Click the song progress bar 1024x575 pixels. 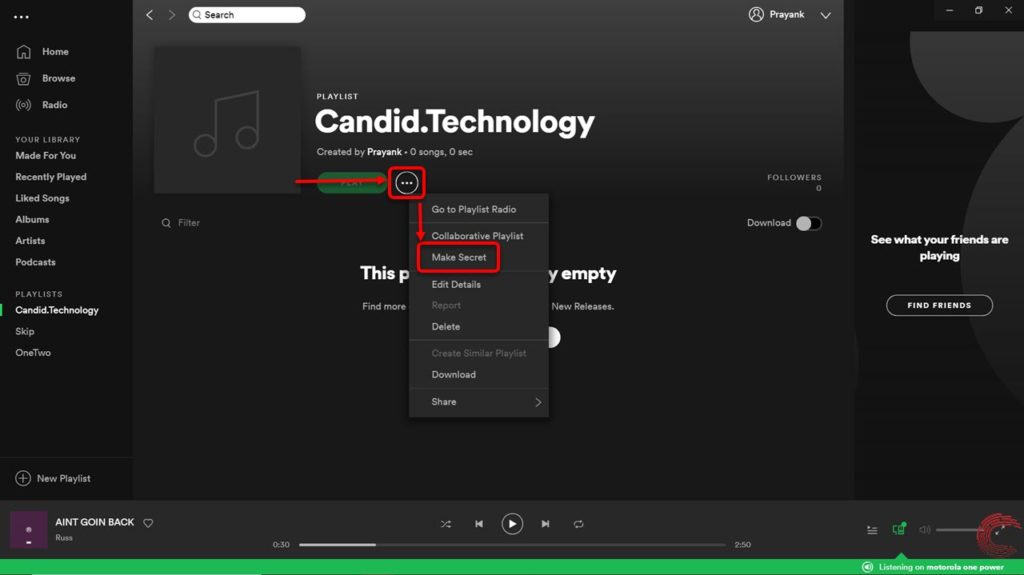tap(512, 544)
